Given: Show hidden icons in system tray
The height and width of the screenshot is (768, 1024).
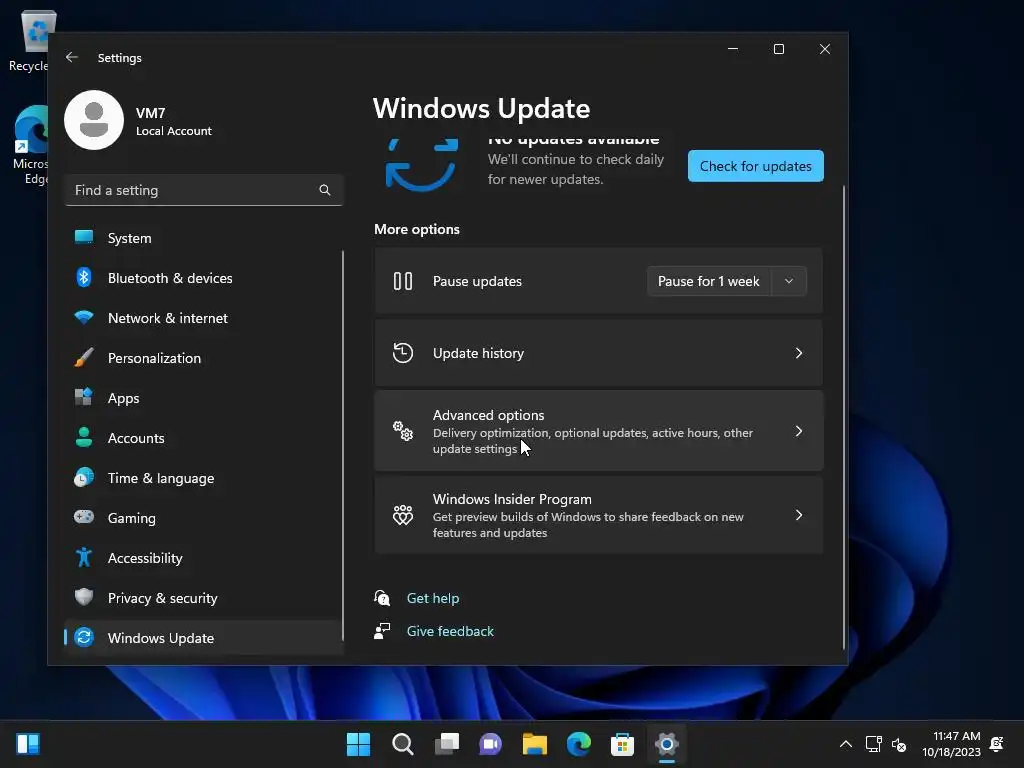Looking at the screenshot, I should click(845, 744).
